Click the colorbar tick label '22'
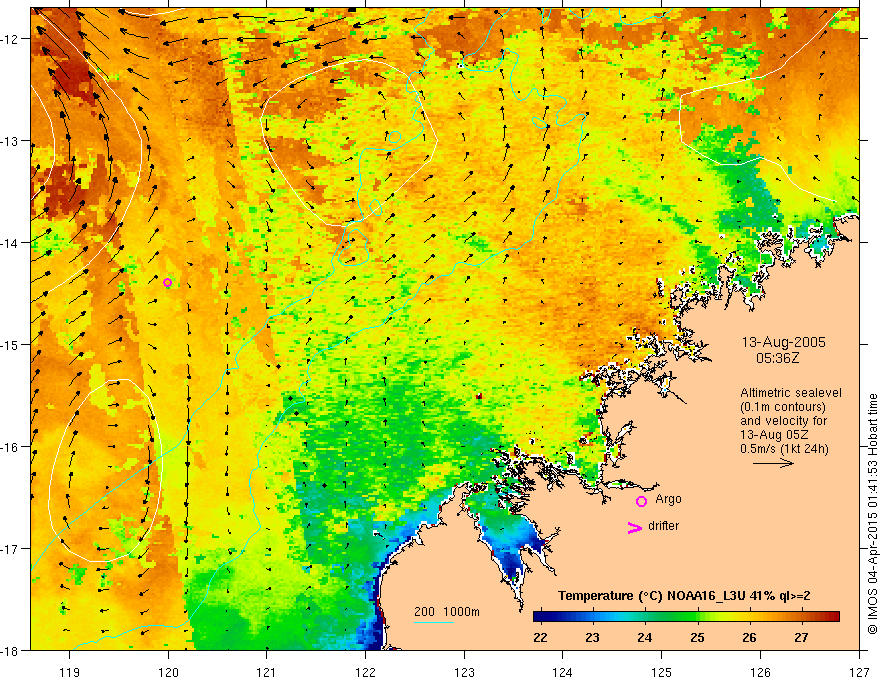This screenshot has width=880, height=680. tap(540, 637)
